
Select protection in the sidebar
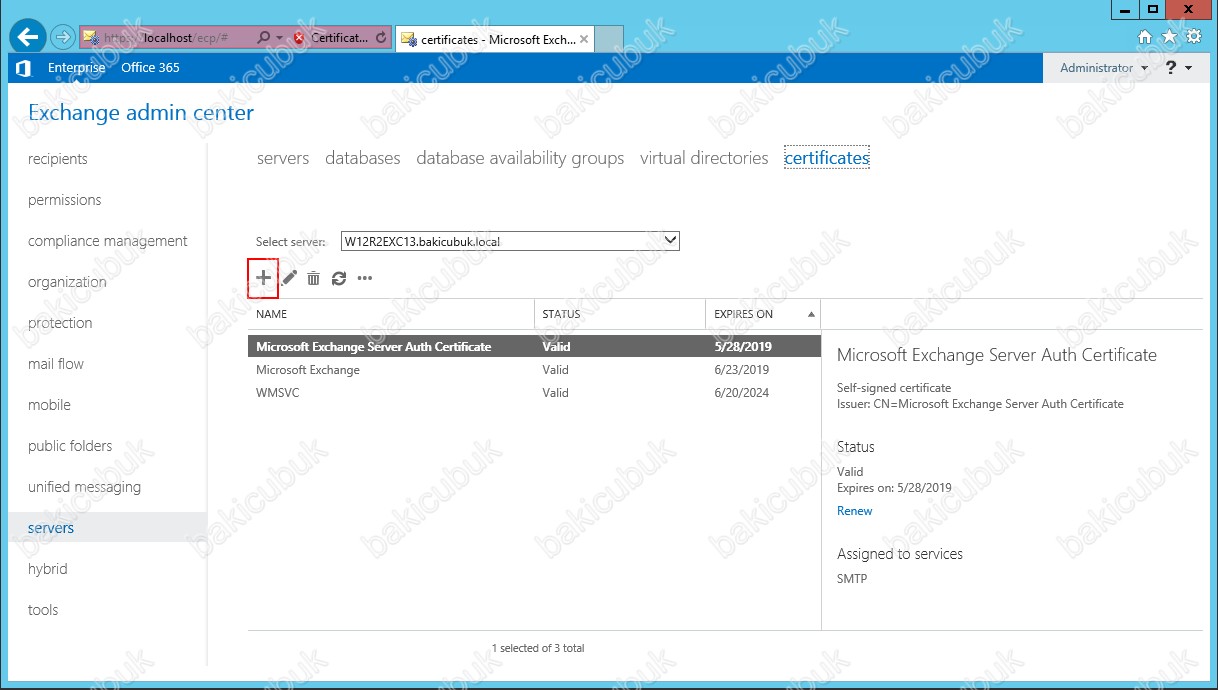60,323
